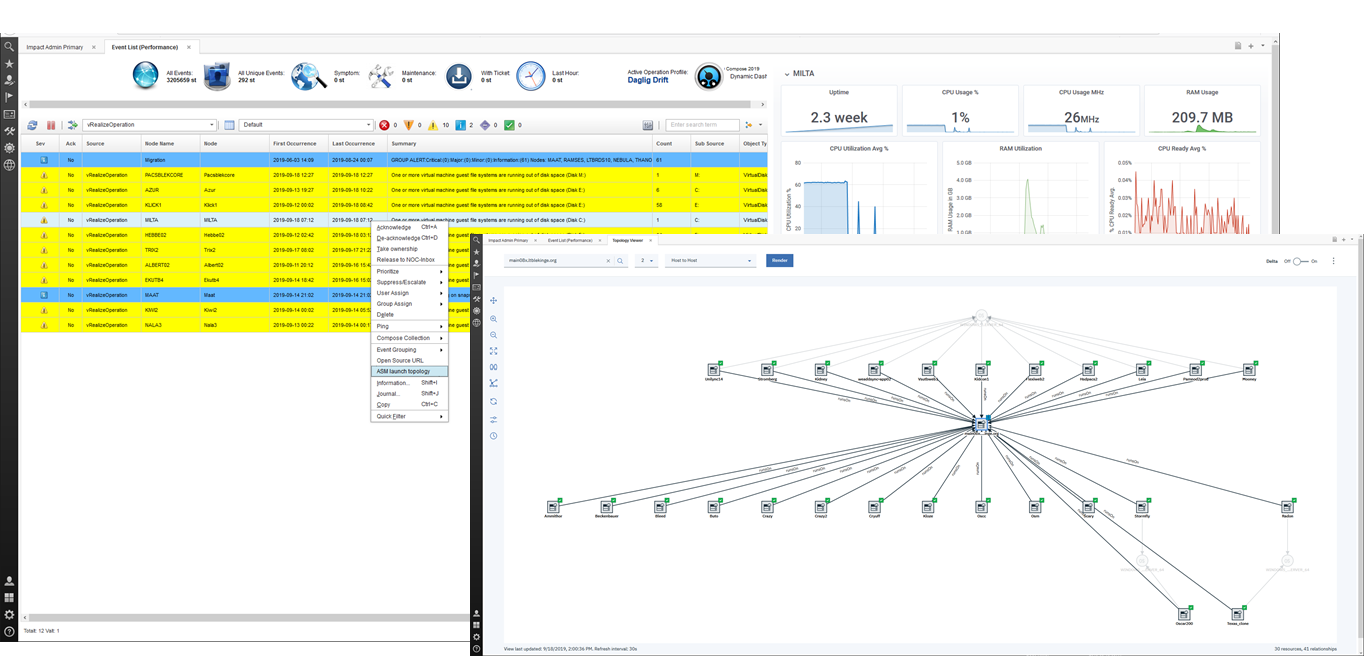Toggle the yellow minor severity filter showing 10
The image size is (1364, 656).
click(433, 125)
